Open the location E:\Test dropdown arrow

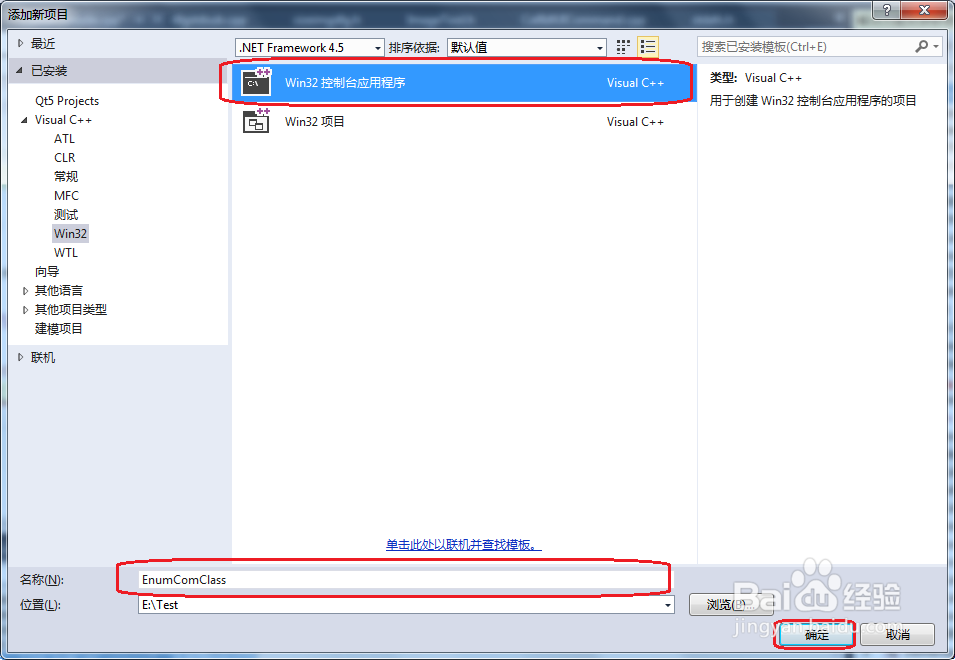point(668,605)
